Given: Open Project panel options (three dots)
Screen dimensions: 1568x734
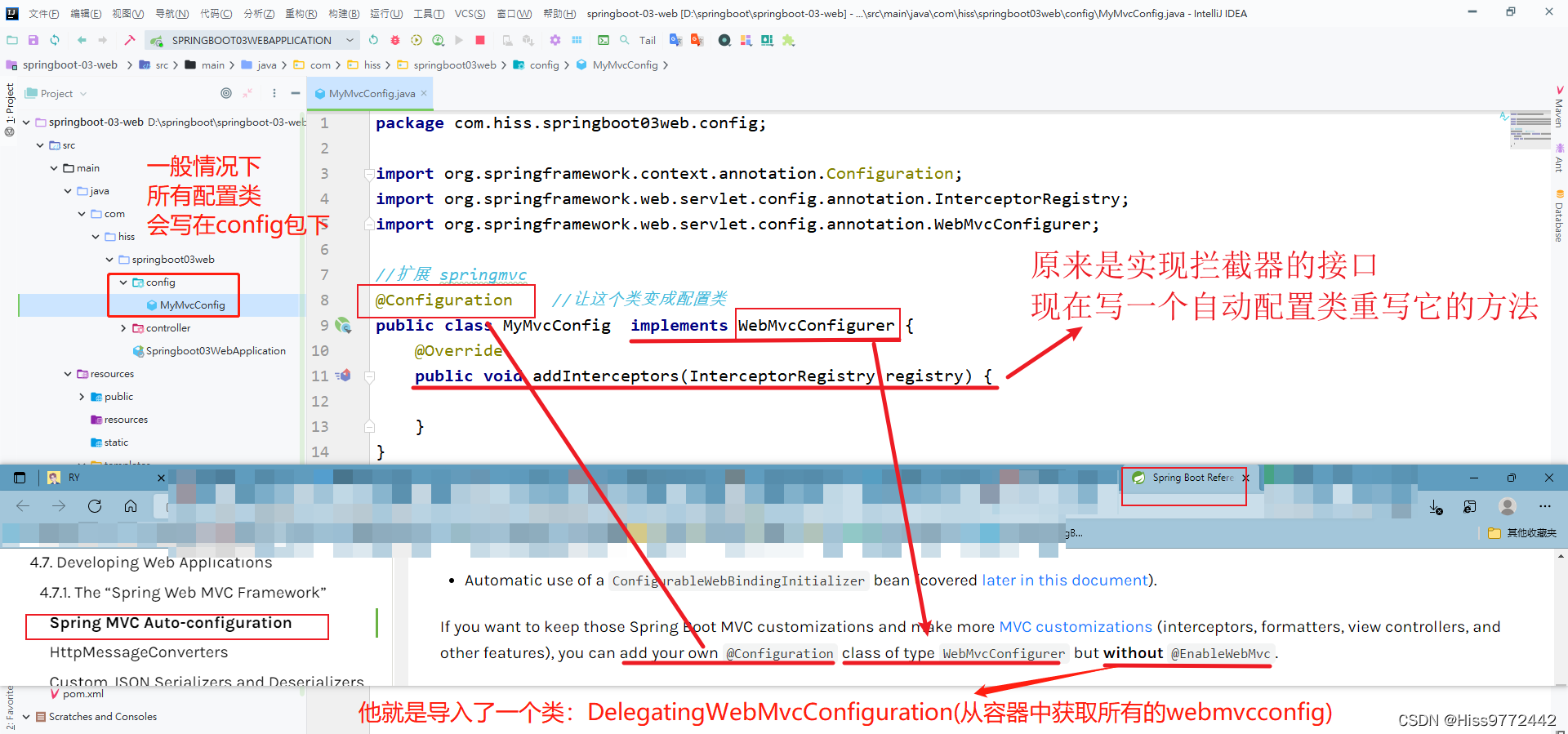Looking at the screenshot, I should 274,93.
